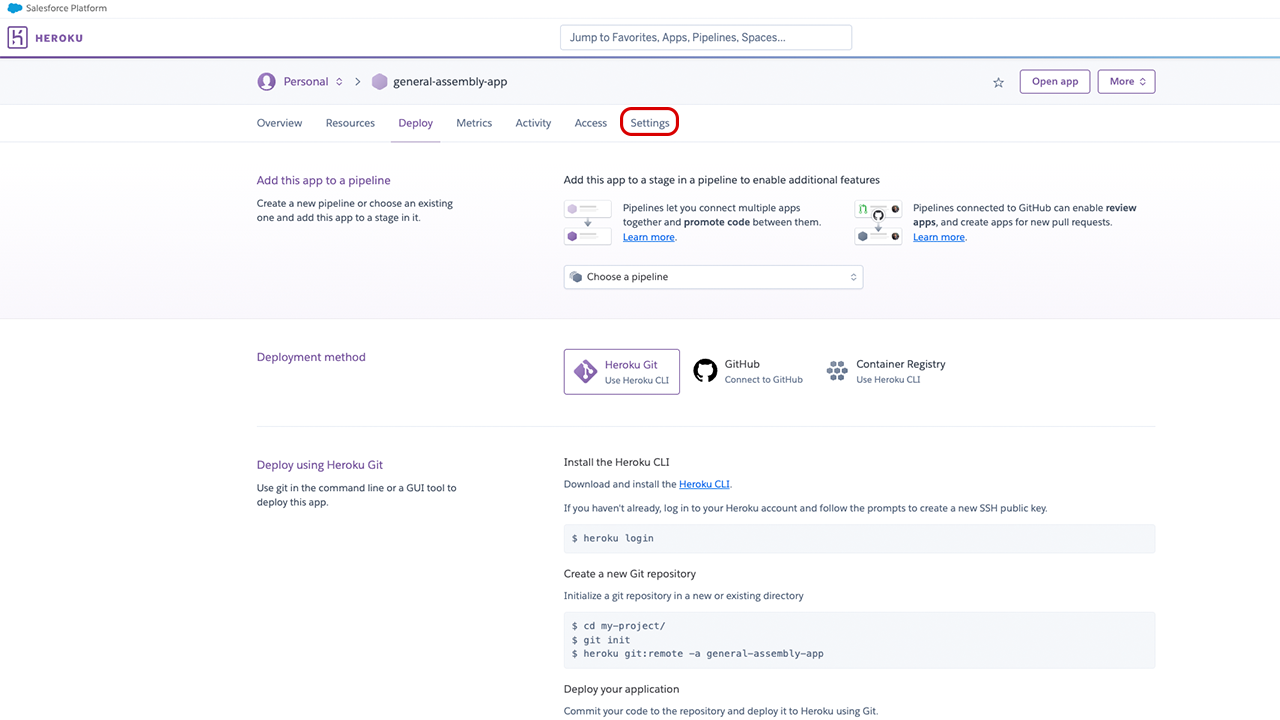Expand the Personal account switcher
The width and height of the screenshot is (1280, 720).
tap(339, 82)
